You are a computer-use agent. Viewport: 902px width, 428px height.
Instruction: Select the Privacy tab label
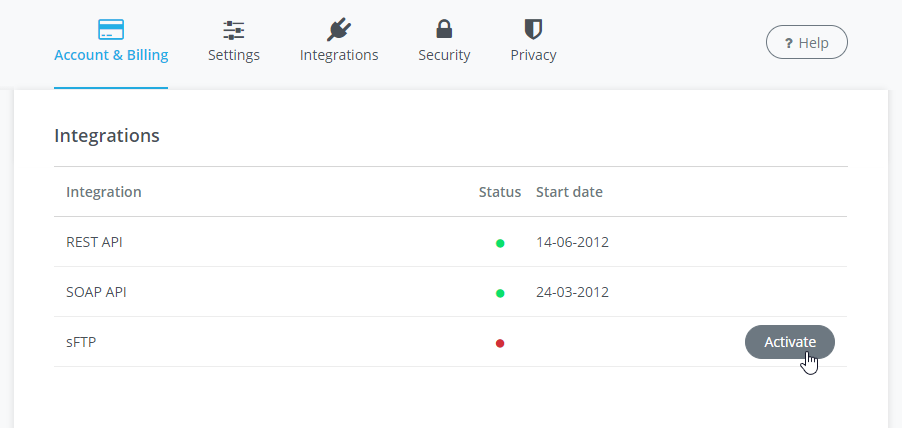533,55
